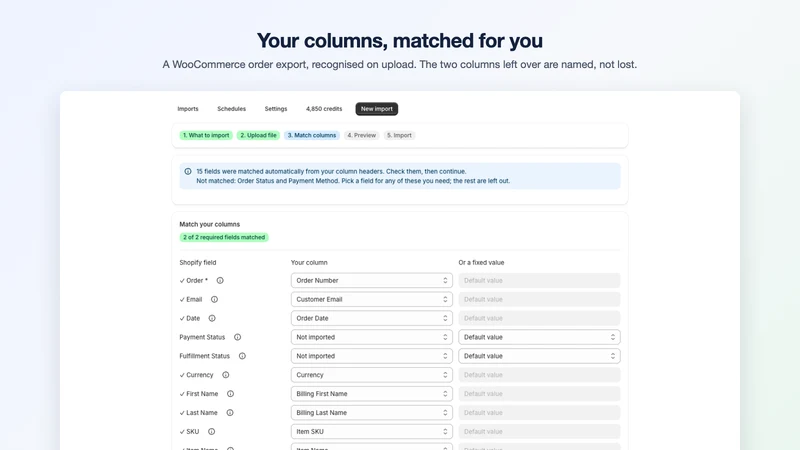Open the Order Date column dropdown
The height and width of the screenshot is (450, 800).
(x=371, y=318)
